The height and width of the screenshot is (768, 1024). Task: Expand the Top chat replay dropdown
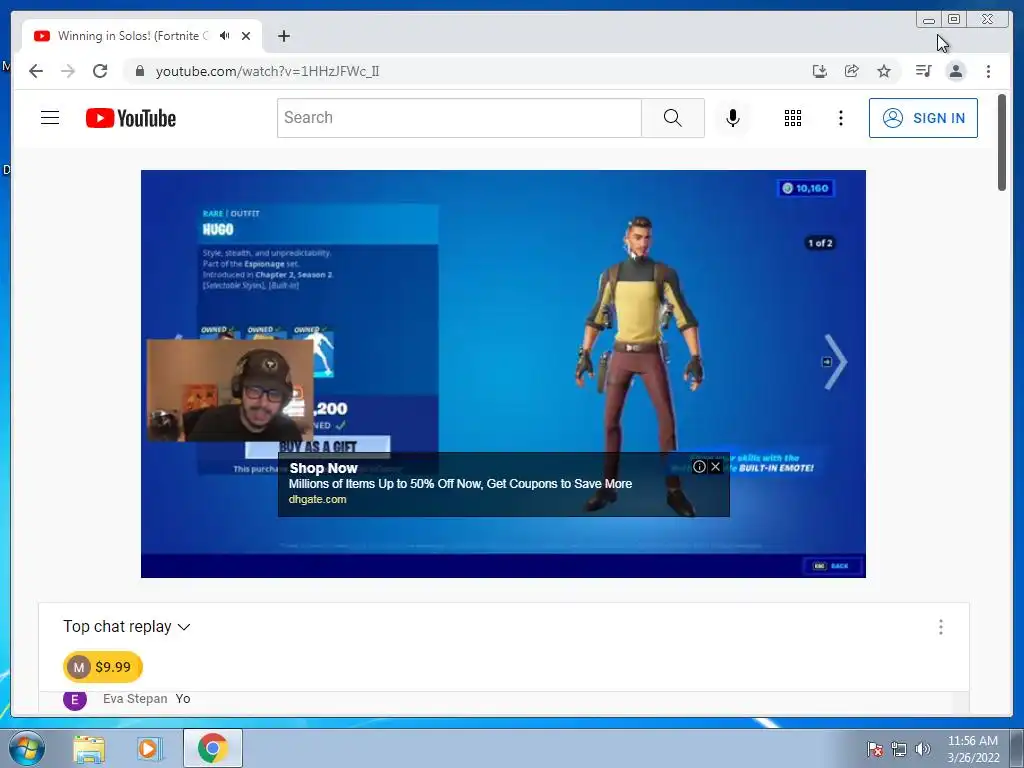[127, 626]
